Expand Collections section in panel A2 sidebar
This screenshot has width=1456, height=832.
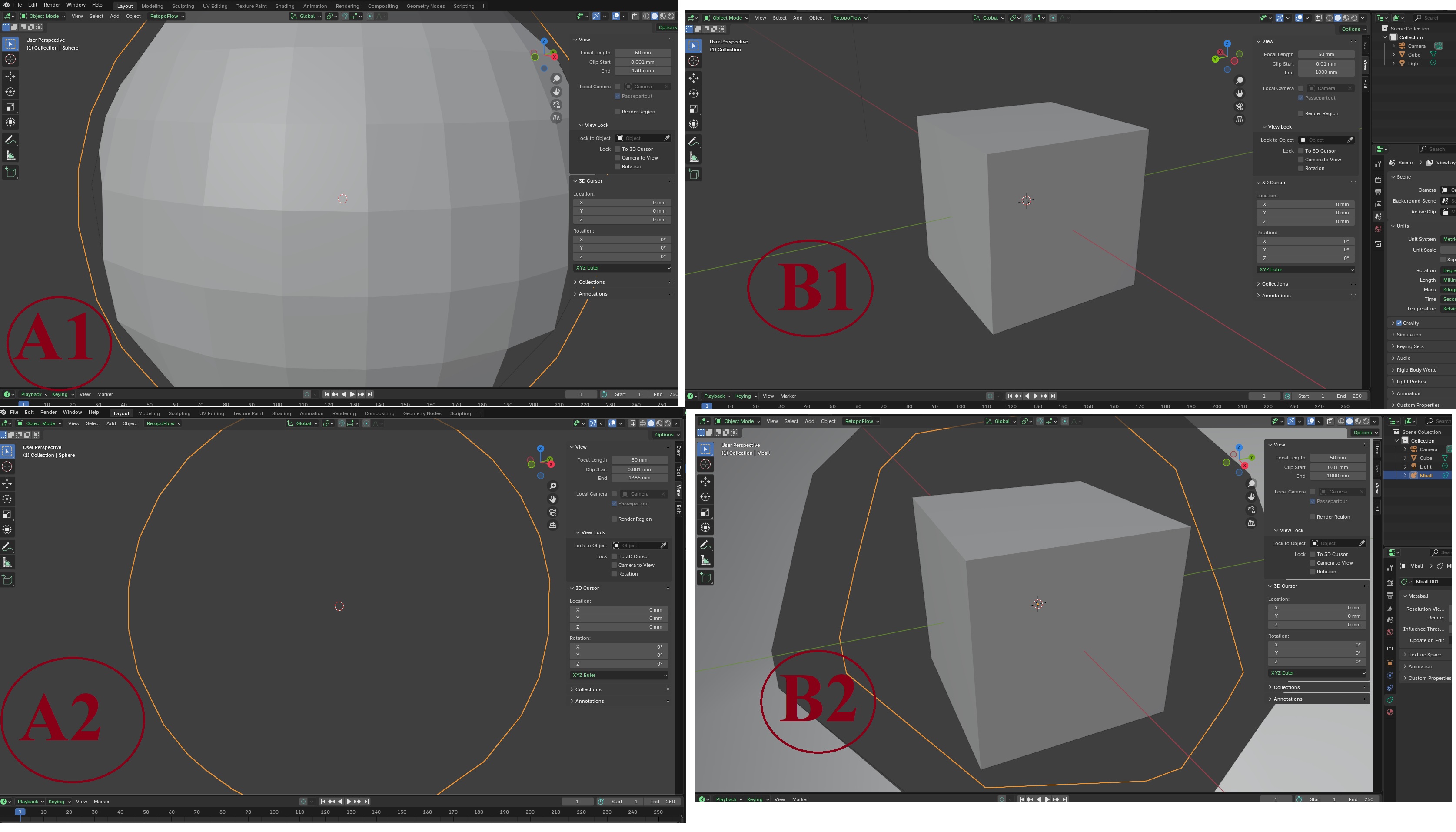pyautogui.click(x=588, y=690)
